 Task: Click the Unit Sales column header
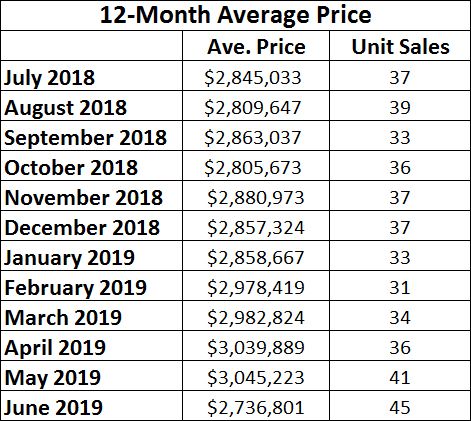(x=400, y=46)
